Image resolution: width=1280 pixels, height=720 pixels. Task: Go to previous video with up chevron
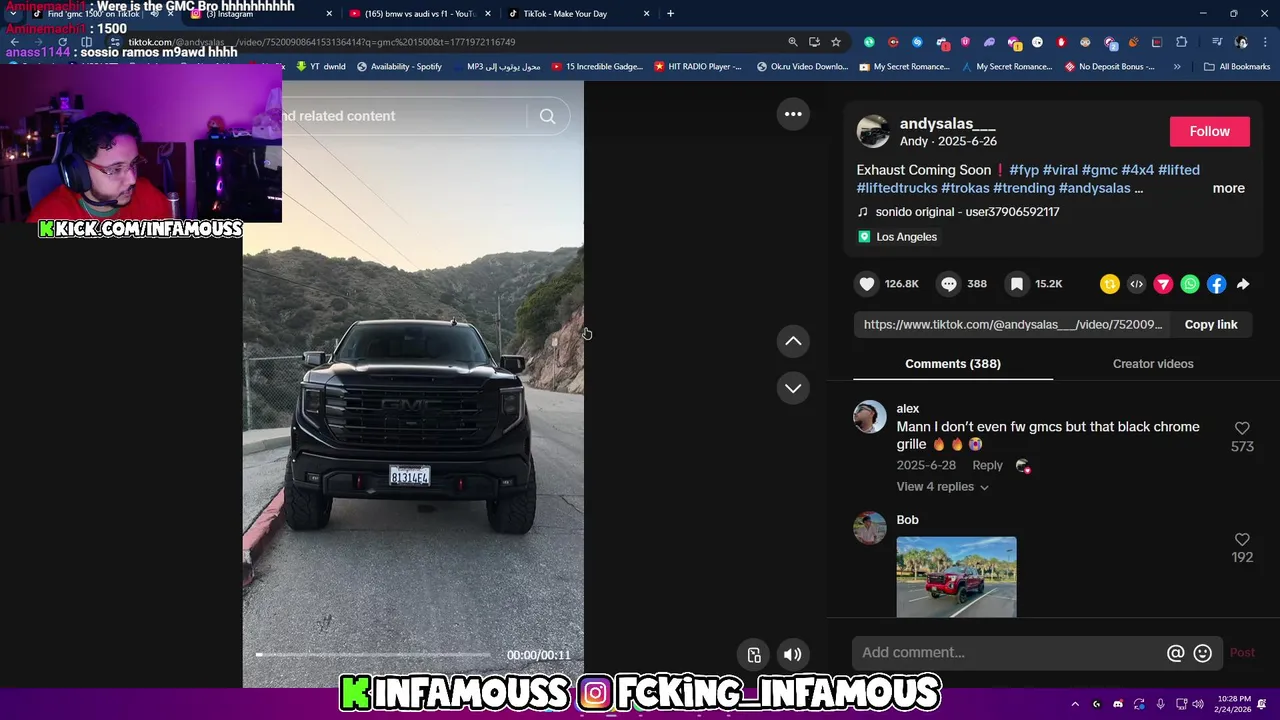click(793, 341)
